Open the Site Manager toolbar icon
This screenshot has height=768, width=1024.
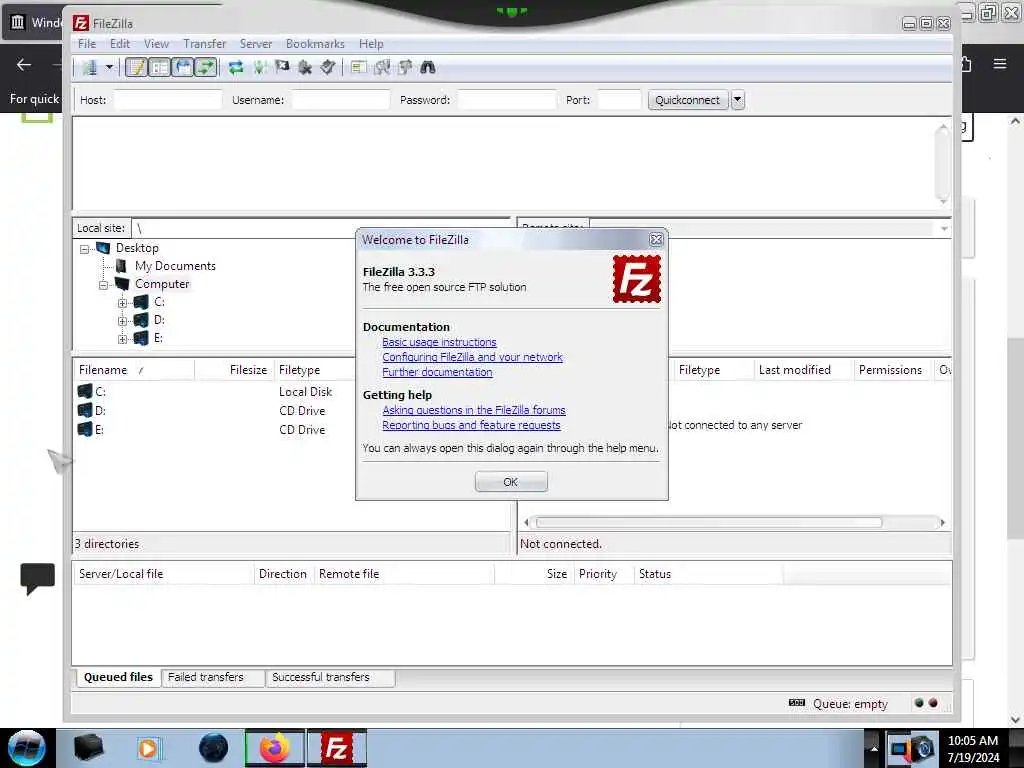coord(90,67)
